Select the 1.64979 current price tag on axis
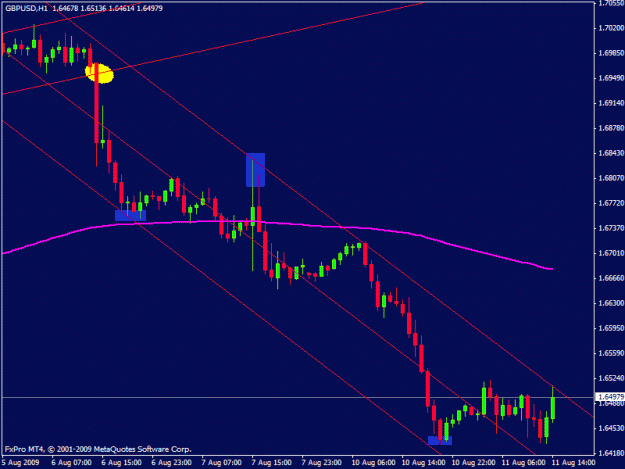The image size is (625, 469). [610, 397]
